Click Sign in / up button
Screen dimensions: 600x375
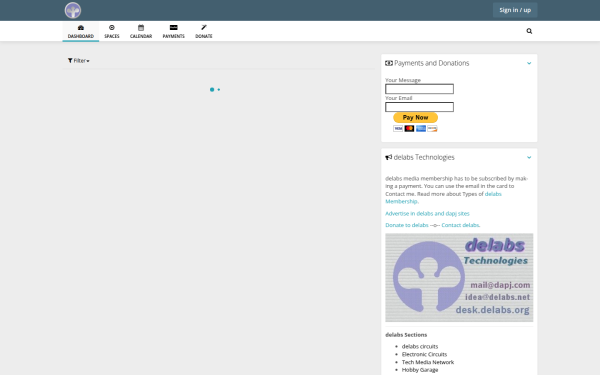click(515, 10)
